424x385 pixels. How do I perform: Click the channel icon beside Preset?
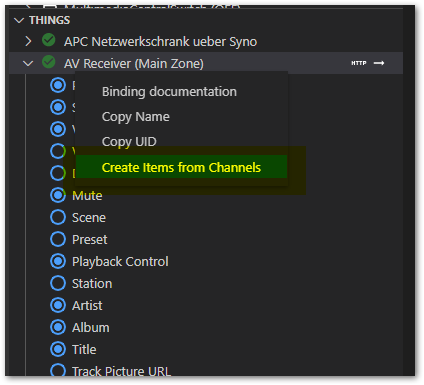(58, 239)
